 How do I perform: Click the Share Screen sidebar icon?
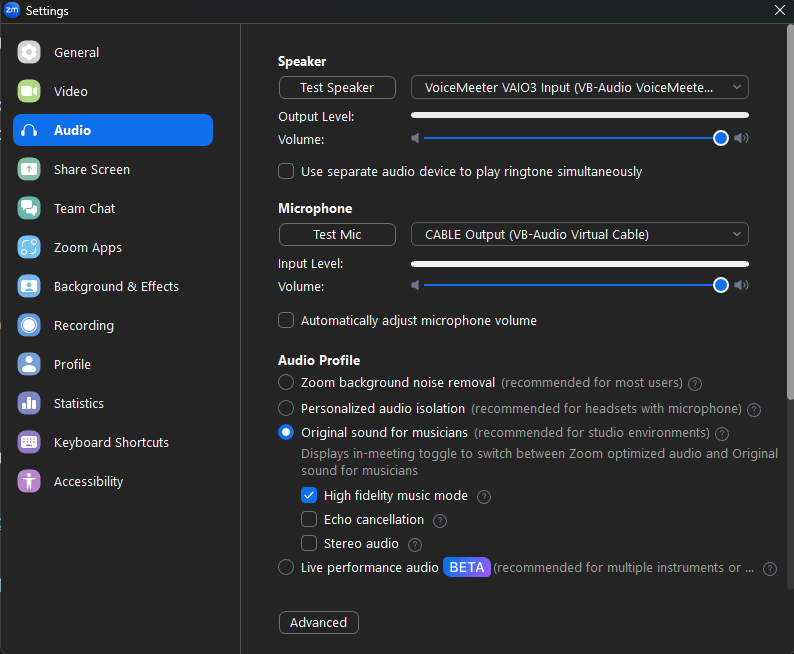[x=29, y=169]
